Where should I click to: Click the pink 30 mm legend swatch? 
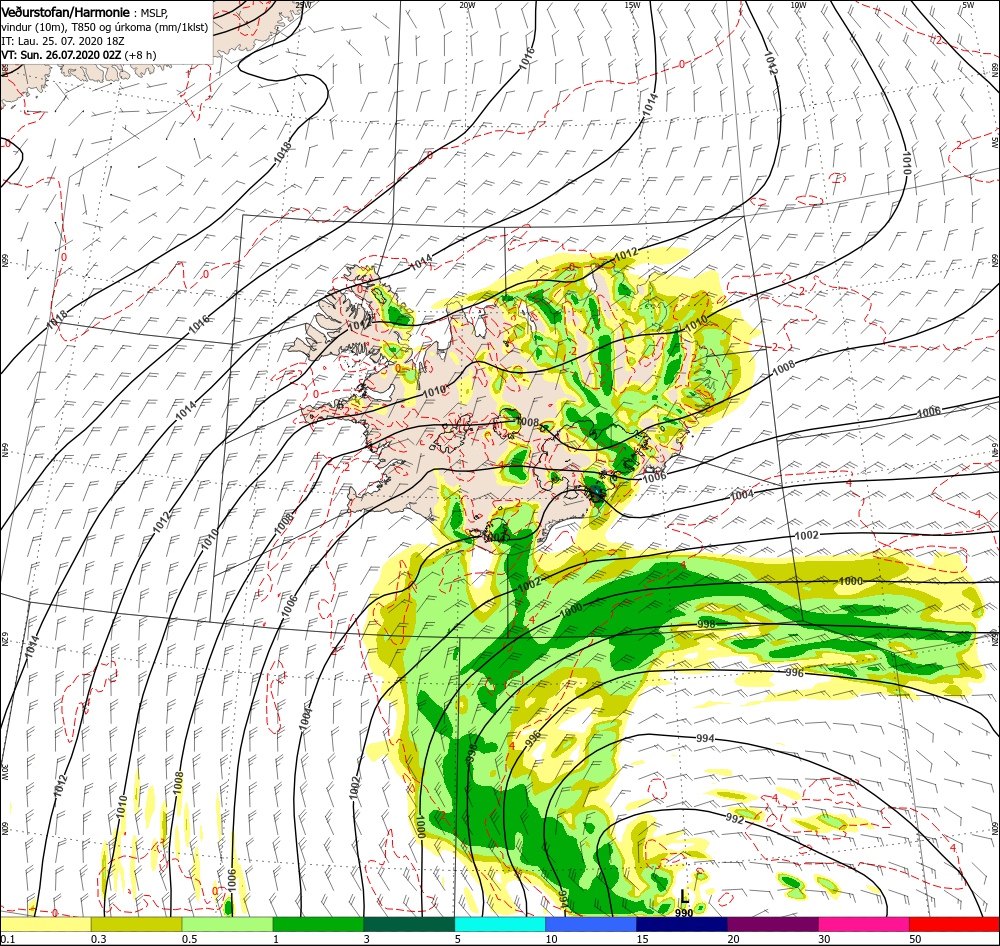(x=864, y=924)
